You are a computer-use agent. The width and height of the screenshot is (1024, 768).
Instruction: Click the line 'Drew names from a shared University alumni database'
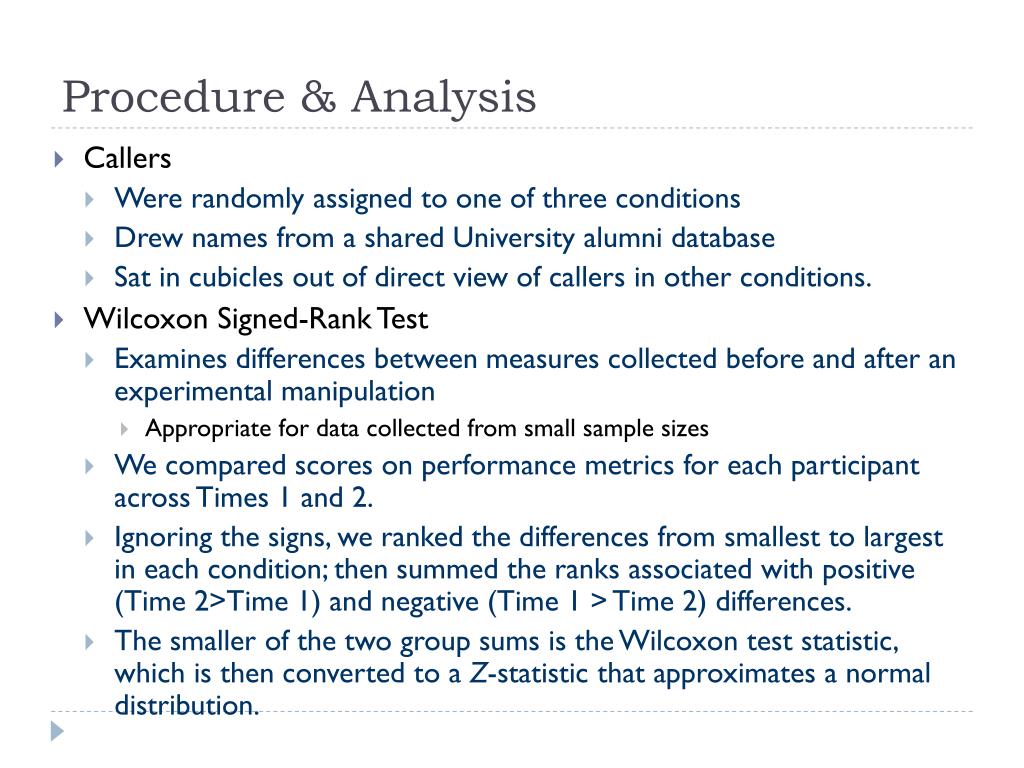(x=445, y=238)
